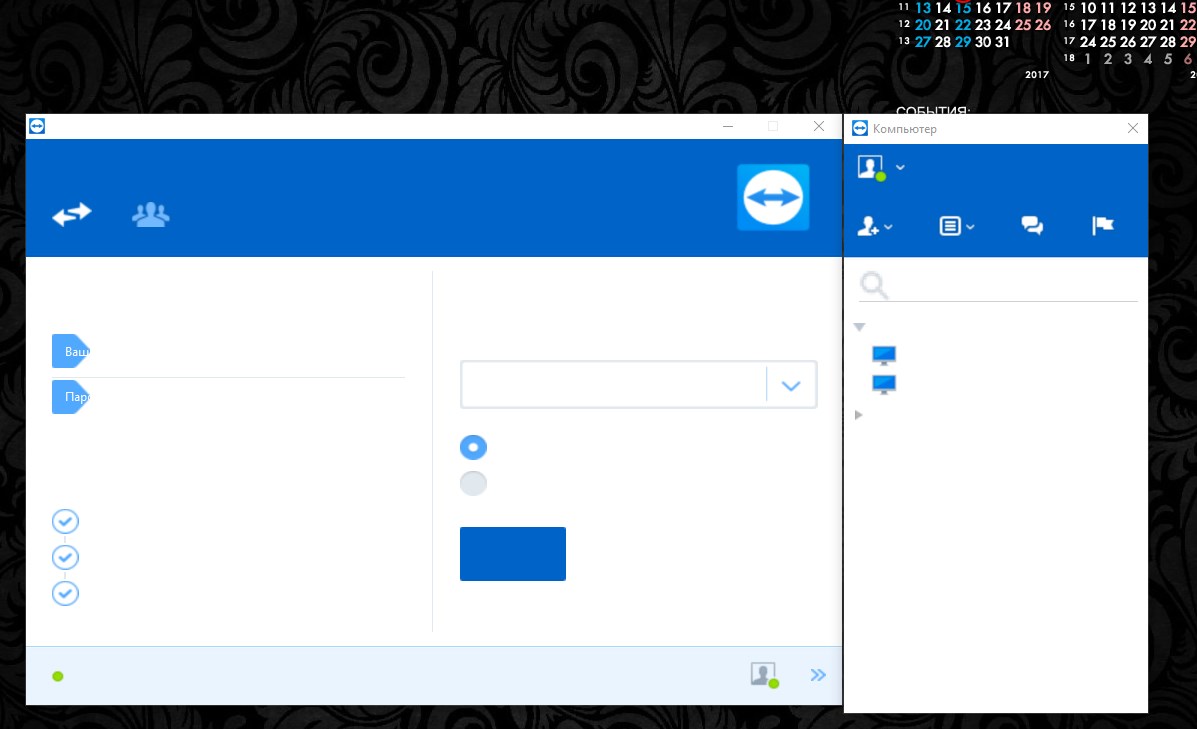The width and height of the screenshot is (1197, 729).
Task: Click the blue connect button
Action: (512, 553)
